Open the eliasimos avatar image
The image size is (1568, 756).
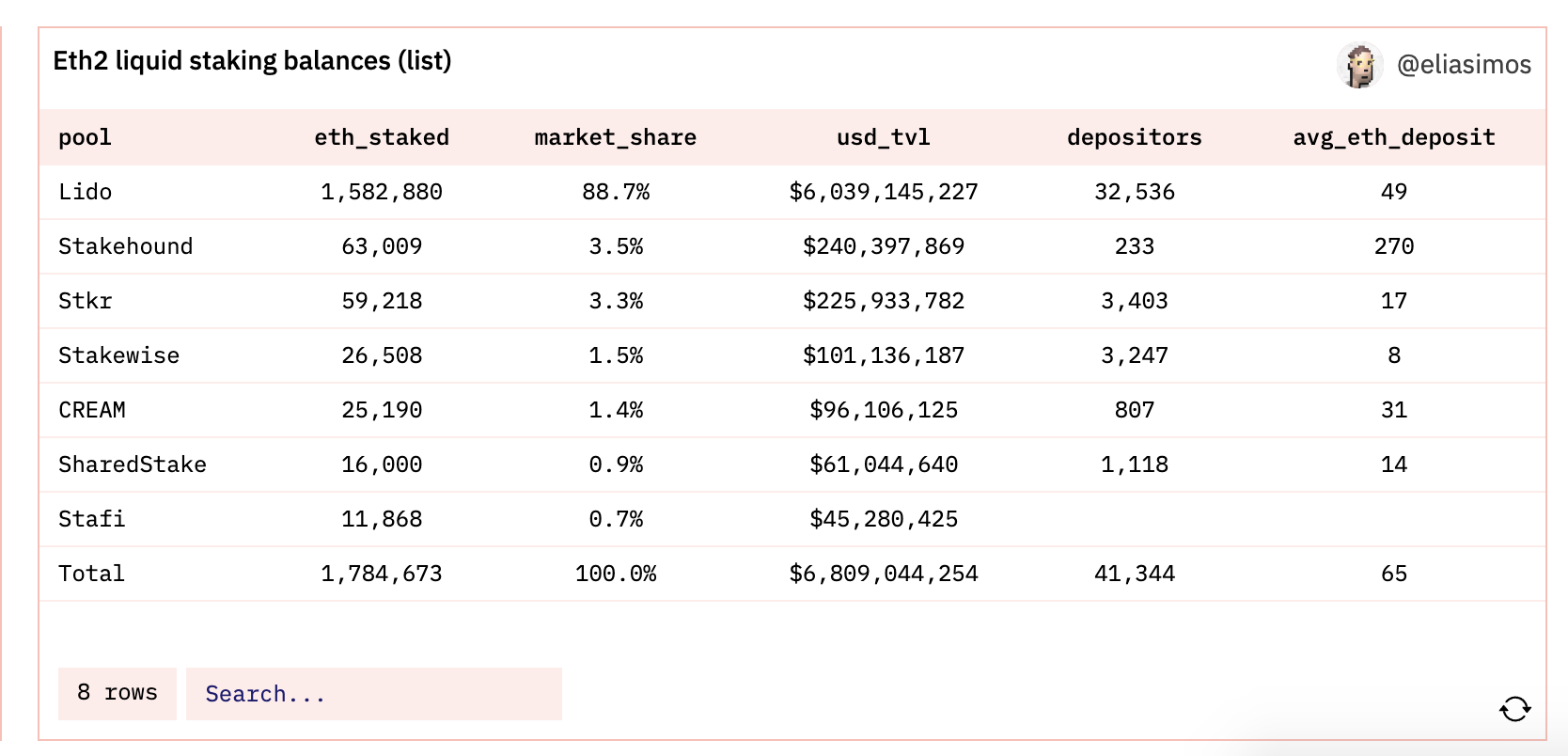[1359, 65]
